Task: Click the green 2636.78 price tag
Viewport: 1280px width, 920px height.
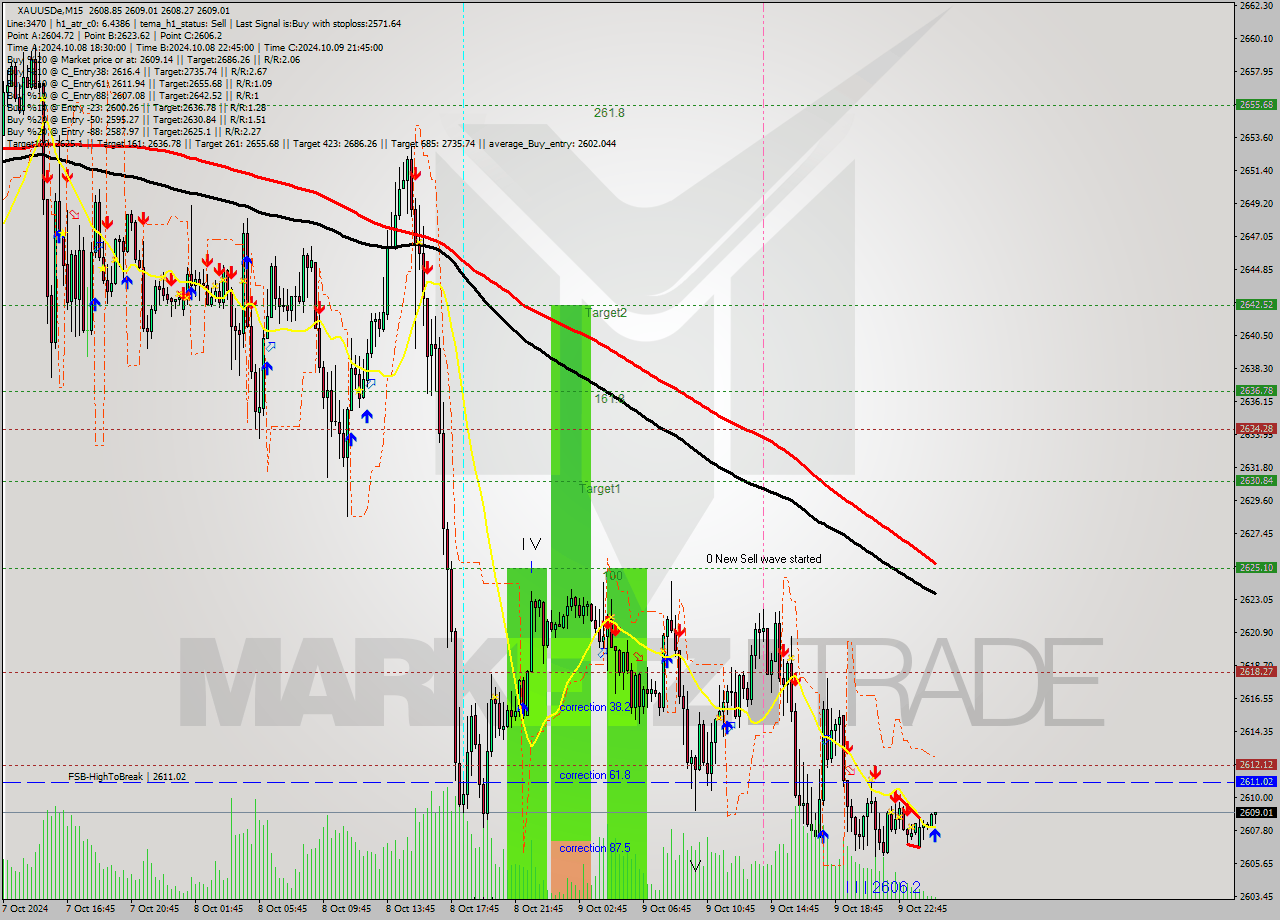Action: click(x=1256, y=390)
